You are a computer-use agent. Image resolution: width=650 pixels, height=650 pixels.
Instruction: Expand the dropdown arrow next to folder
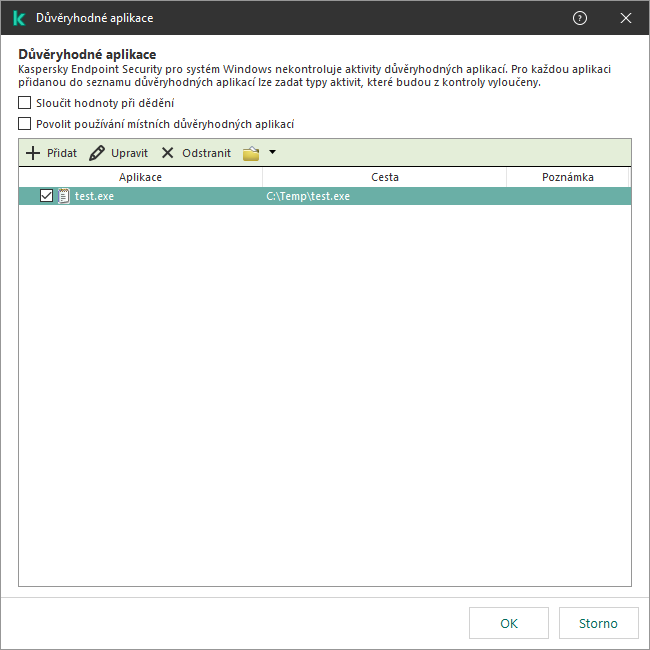pos(272,152)
